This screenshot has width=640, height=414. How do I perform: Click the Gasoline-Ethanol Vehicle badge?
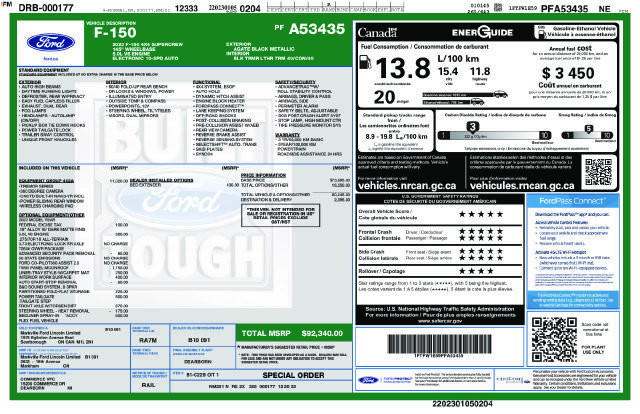click(x=576, y=32)
